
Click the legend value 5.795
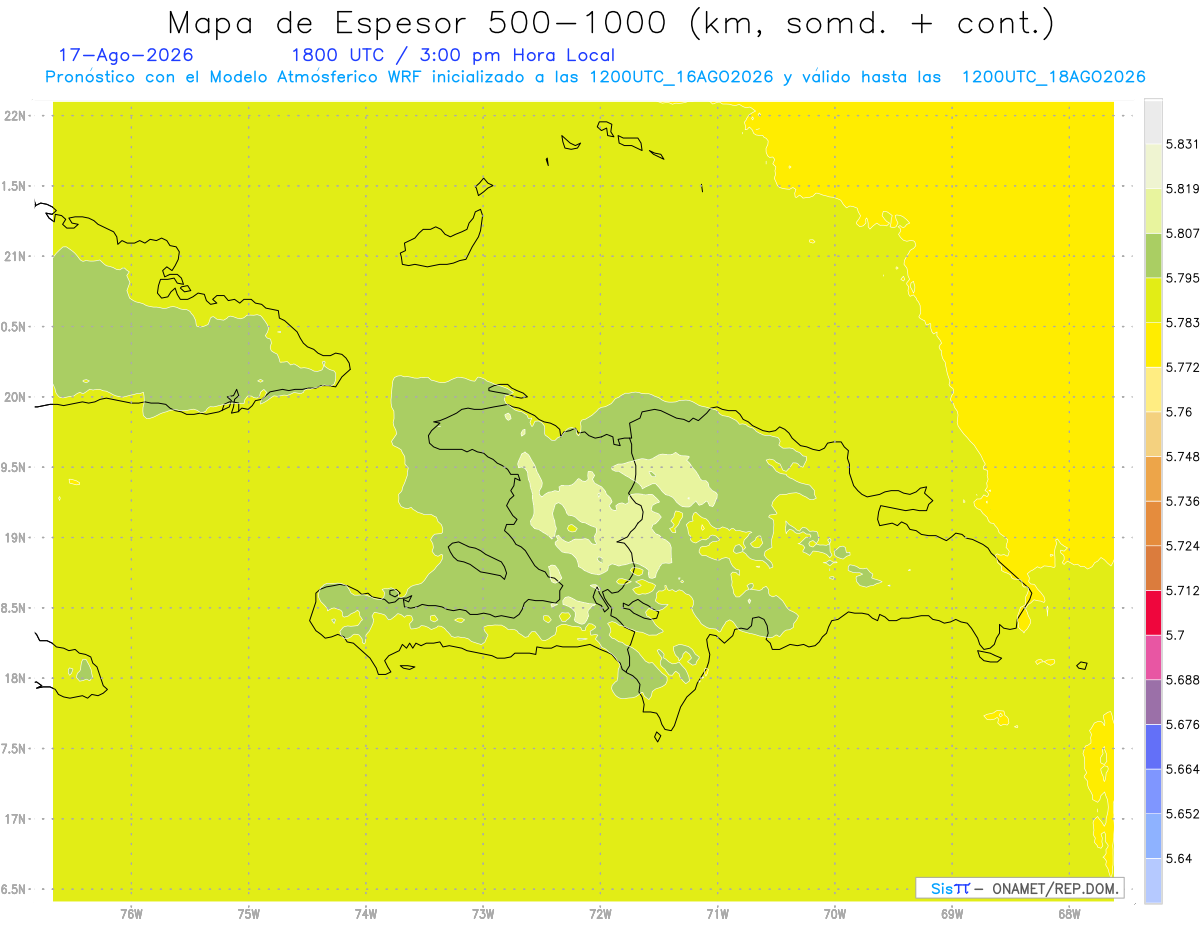pyautogui.click(x=1182, y=278)
